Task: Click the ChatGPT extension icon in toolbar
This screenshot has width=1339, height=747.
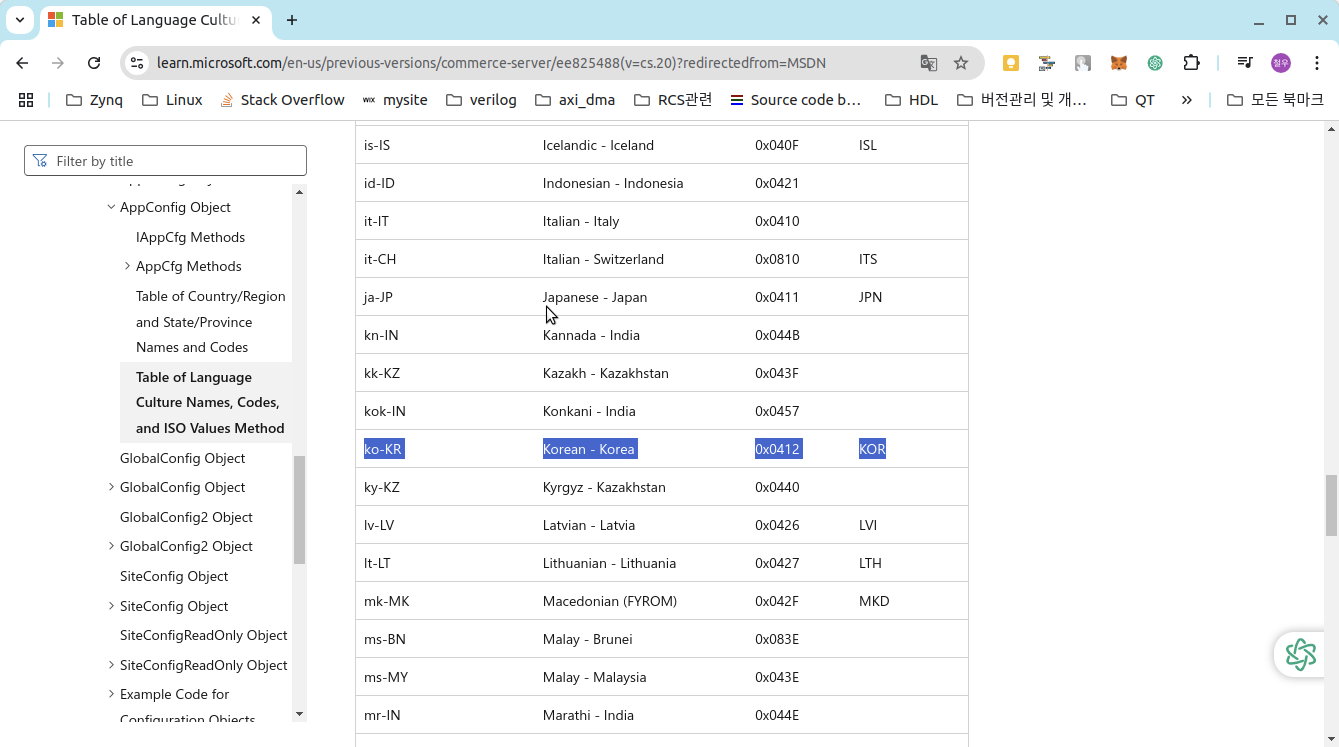Action: (1155, 63)
